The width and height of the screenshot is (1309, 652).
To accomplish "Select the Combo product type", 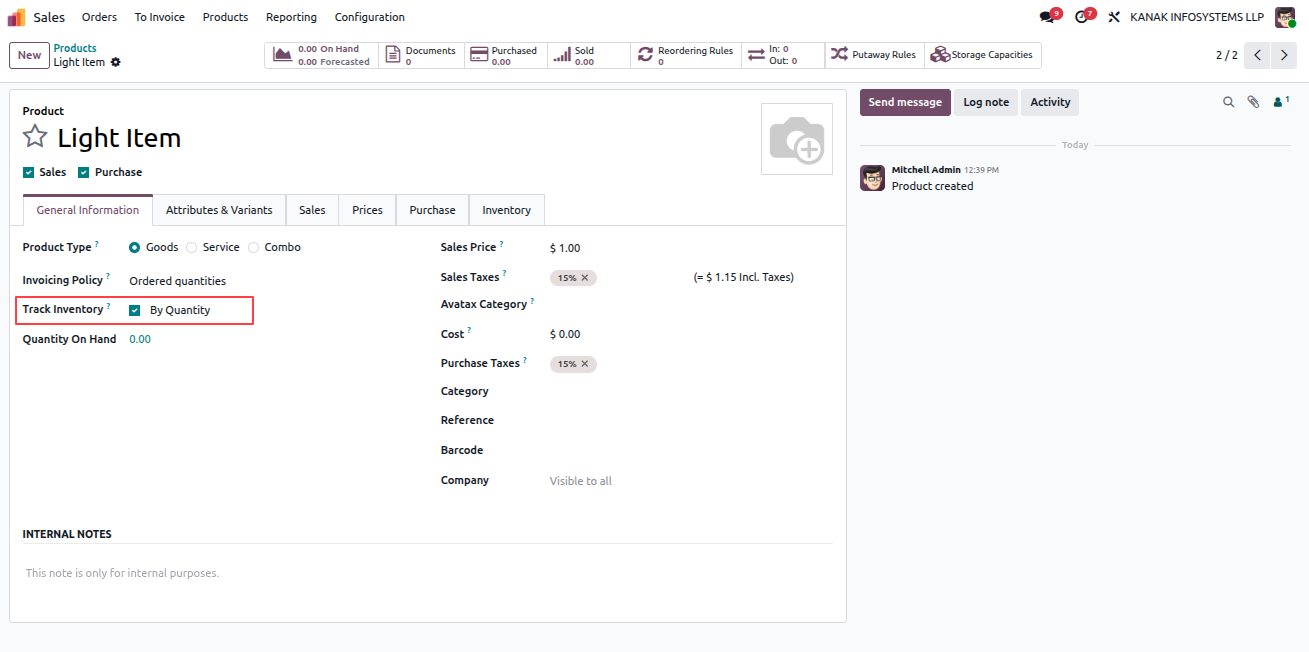I will point(254,247).
